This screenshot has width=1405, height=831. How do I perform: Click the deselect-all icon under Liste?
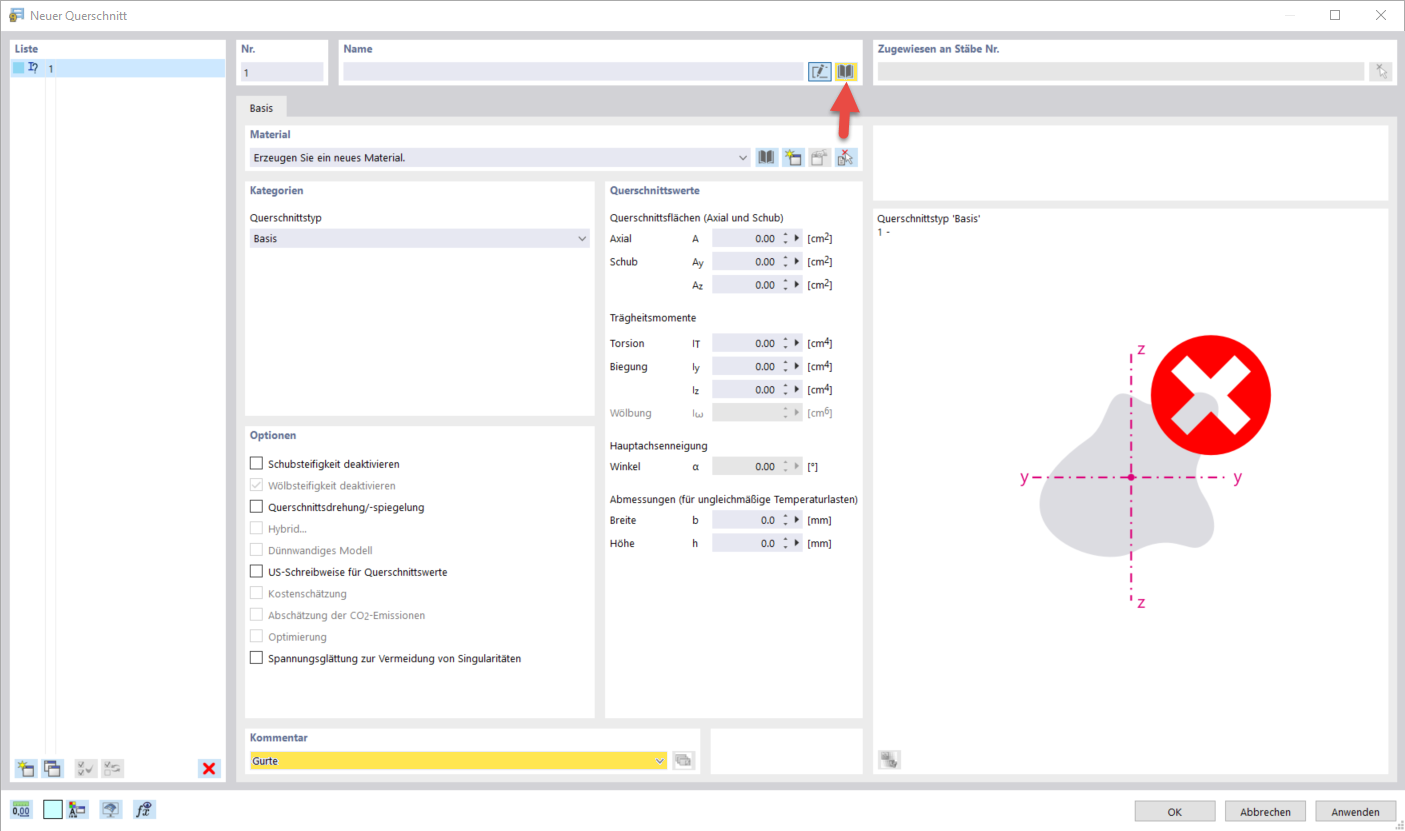[113, 768]
